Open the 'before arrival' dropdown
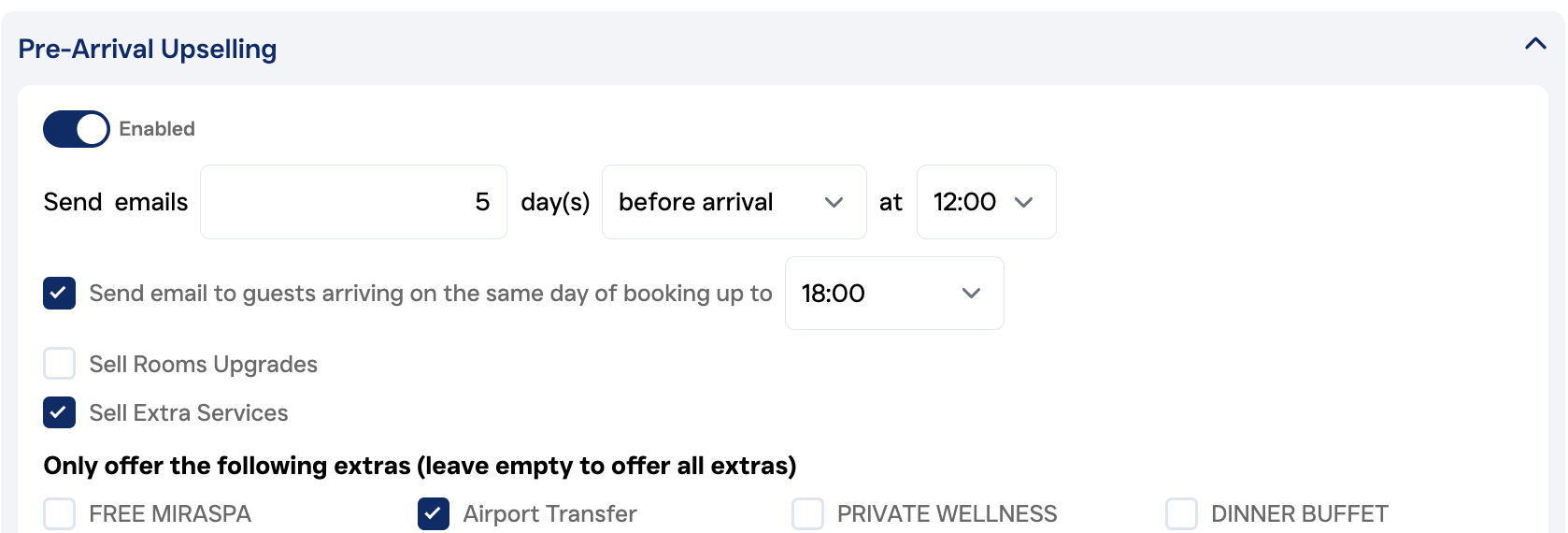This screenshot has width=1568, height=533. [x=734, y=202]
